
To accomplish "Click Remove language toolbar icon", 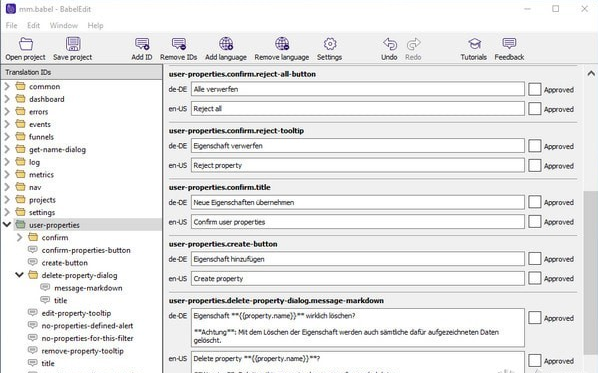I will tap(282, 49).
